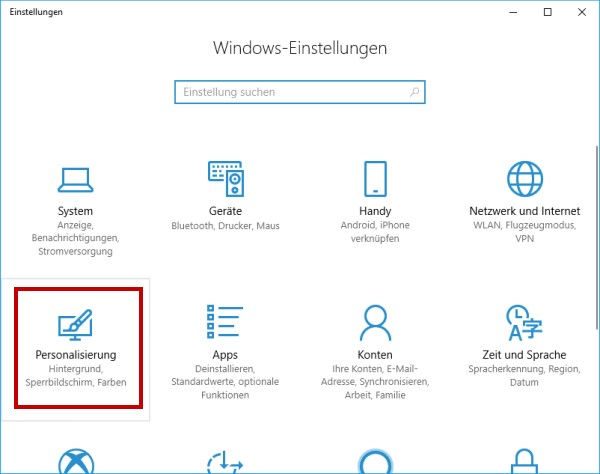Screen dimensions: 600x474
Task: Open the Geräte keyboard and speaker icon
Action: tap(226, 179)
